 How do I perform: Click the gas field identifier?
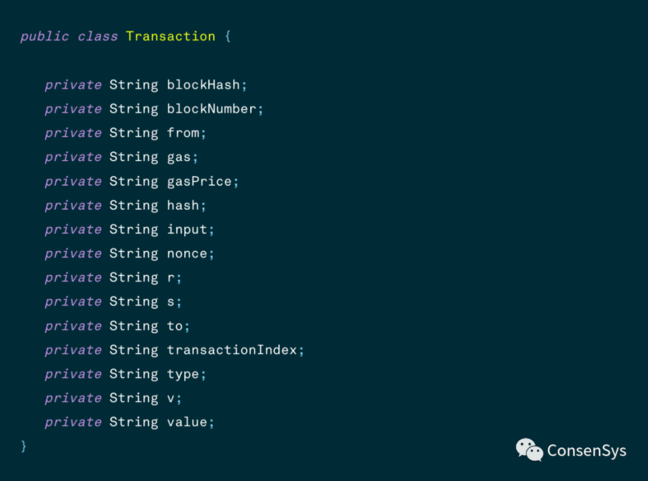click(179, 157)
